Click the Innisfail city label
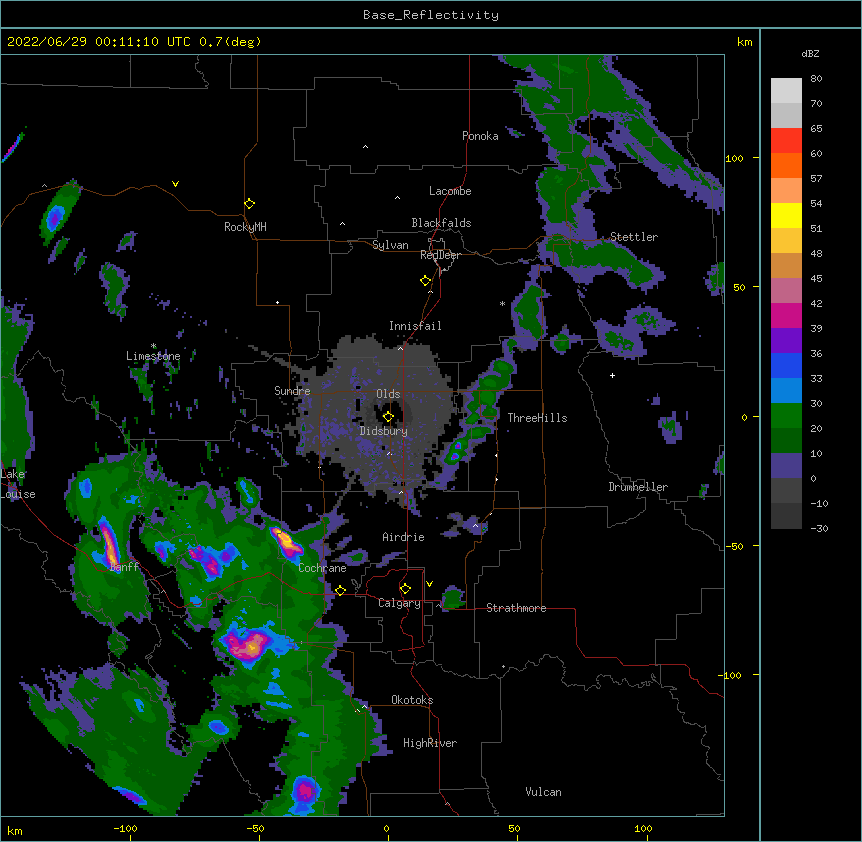Viewport: 862px width, 842px height. click(415, 326)
